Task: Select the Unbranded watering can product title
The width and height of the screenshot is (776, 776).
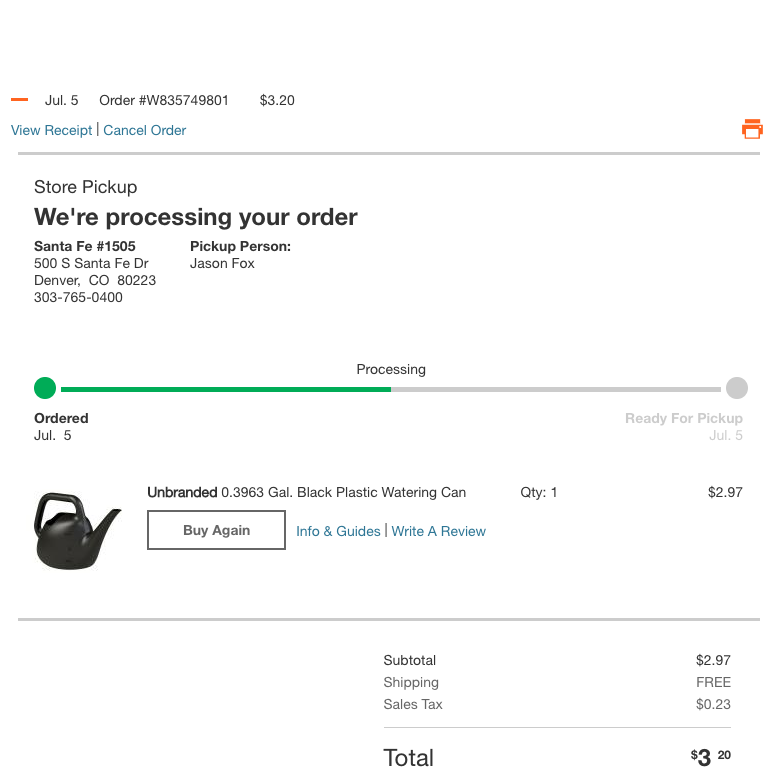Action: (x=306, y=492)
